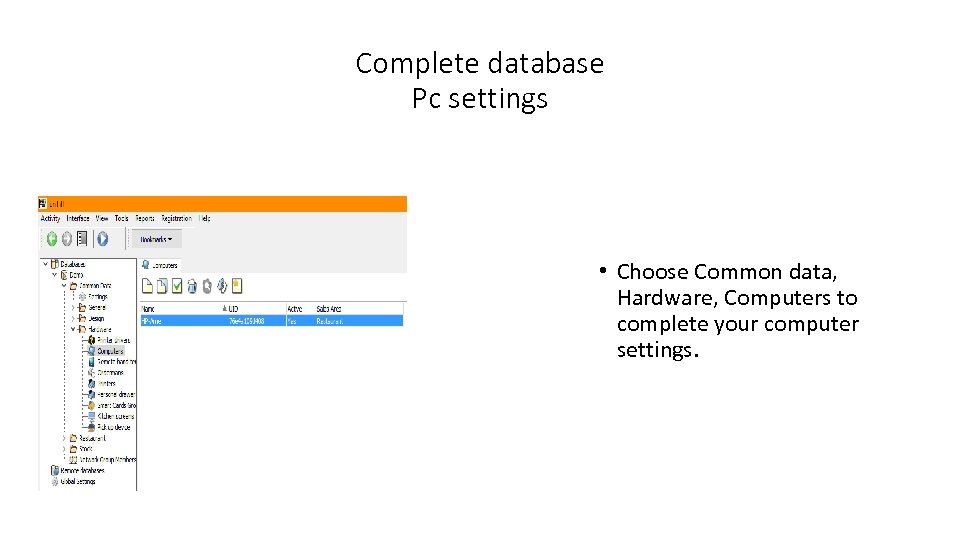The height and width of the screenshot is (540, 960).
Task: Open the Tools menu
Action: [x=122, y=218]
